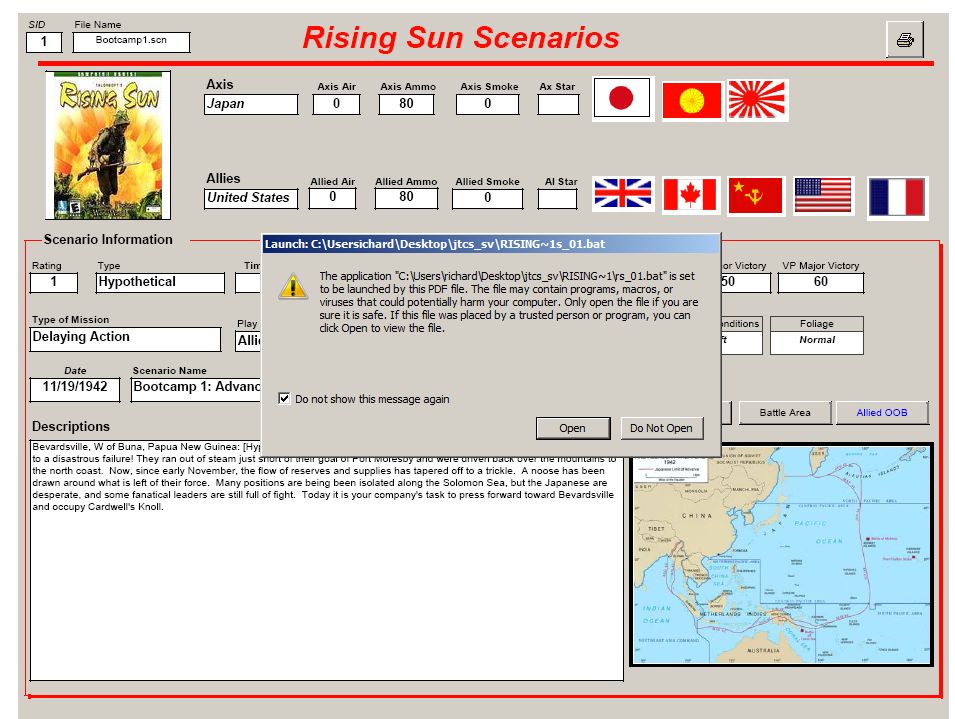The height and width of the screenshot is (719, 955).
Task: Click the Foliage field showing Normal
Action: (x=817, y=342)
